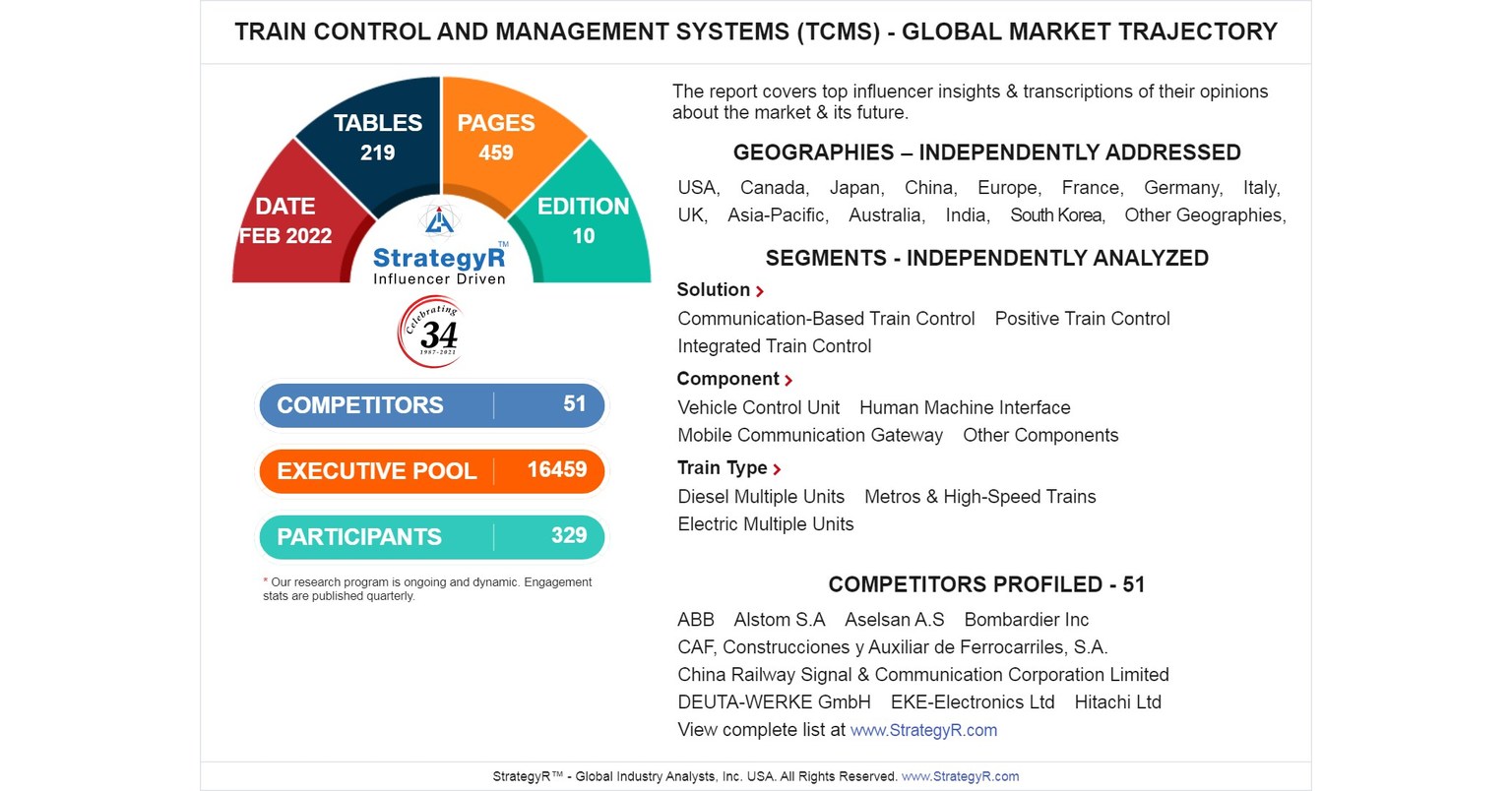Toggle the COMPETITORS 51 stat bar

(x=431, y=404)
